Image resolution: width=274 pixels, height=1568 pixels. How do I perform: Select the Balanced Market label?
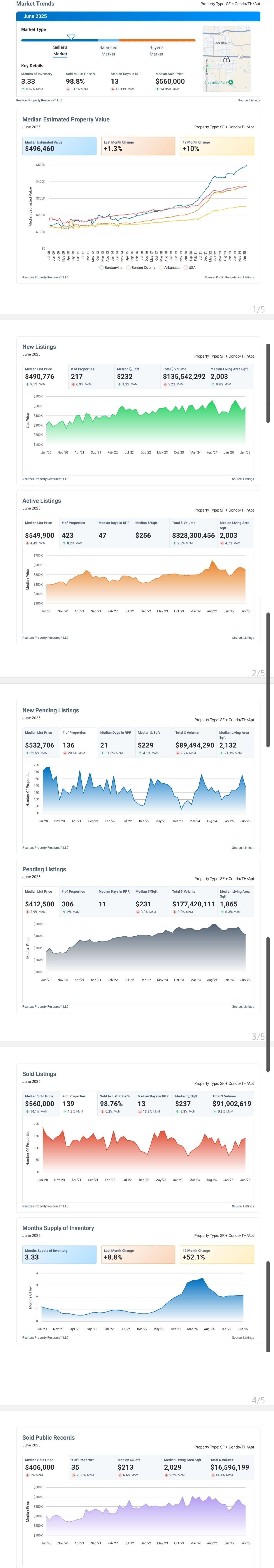pos(108,50)
